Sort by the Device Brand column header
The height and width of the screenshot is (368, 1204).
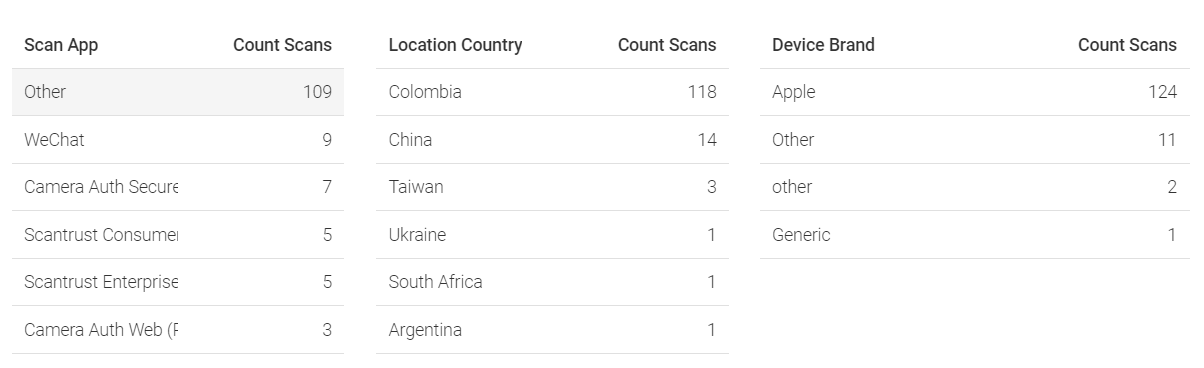pyautogui.click(x=823, y=45)
